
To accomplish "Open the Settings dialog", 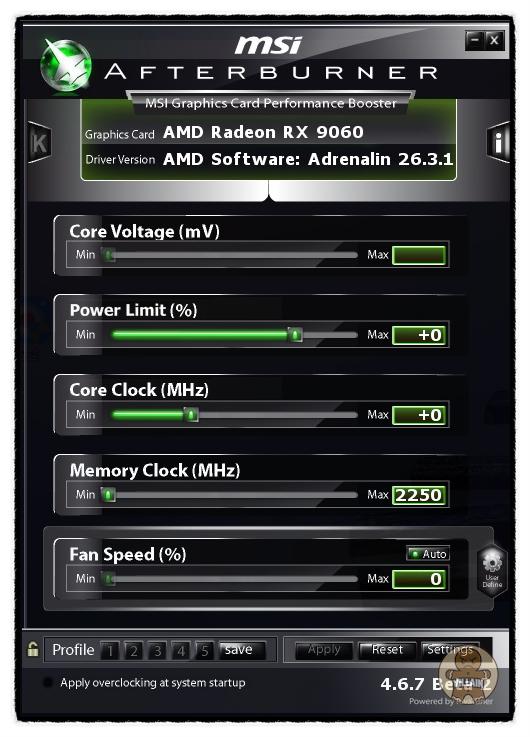I will 450,650.
